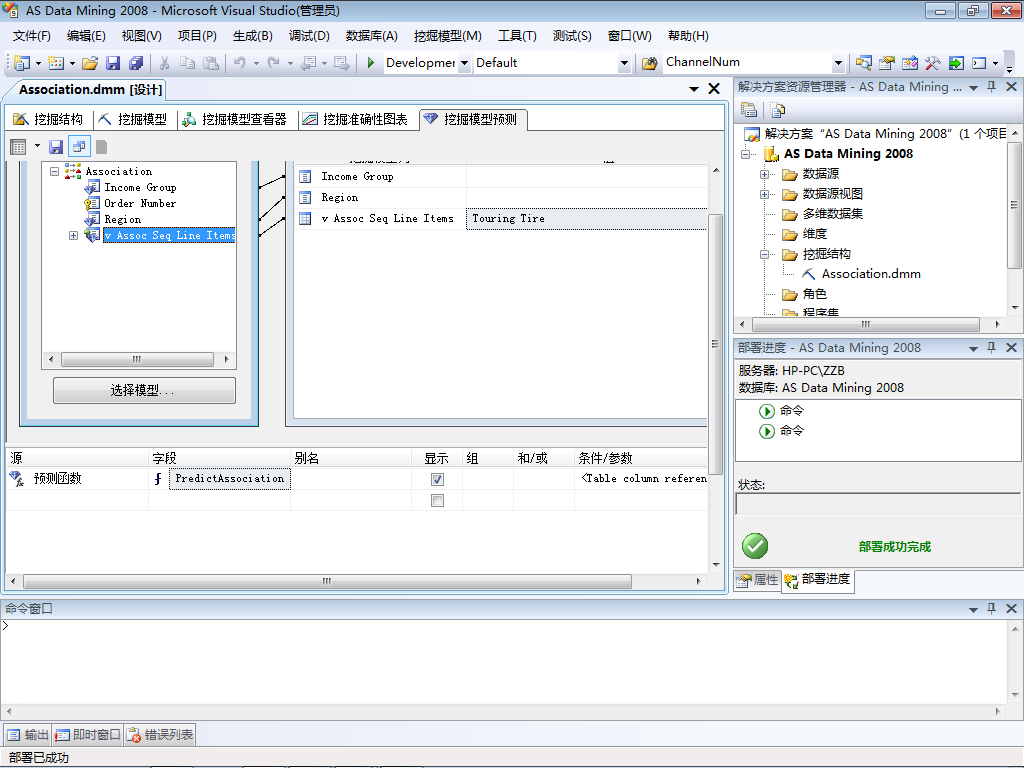
Task: Expand the 数据源 folder in Solution Explorer
Action: [x=764, y=174]
